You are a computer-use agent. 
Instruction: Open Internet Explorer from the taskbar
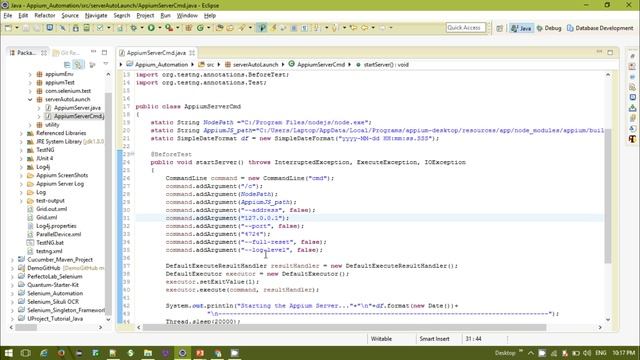click(43, 353)
